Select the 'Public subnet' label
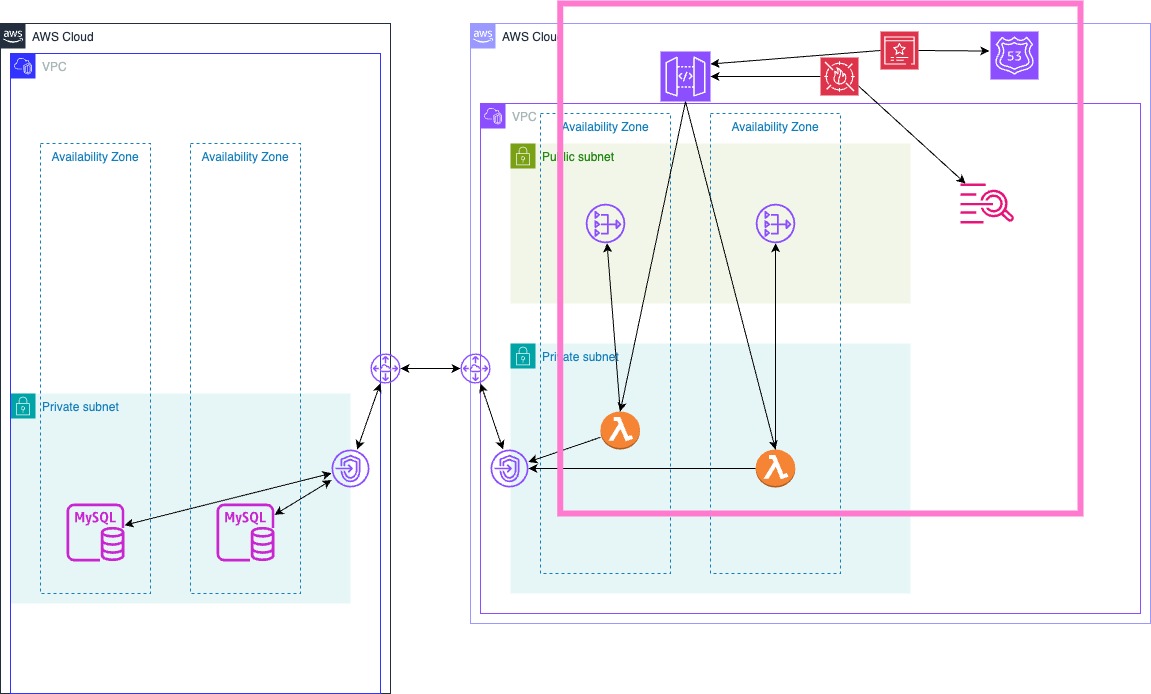1151x694 pixels. [x=578, y=156]
